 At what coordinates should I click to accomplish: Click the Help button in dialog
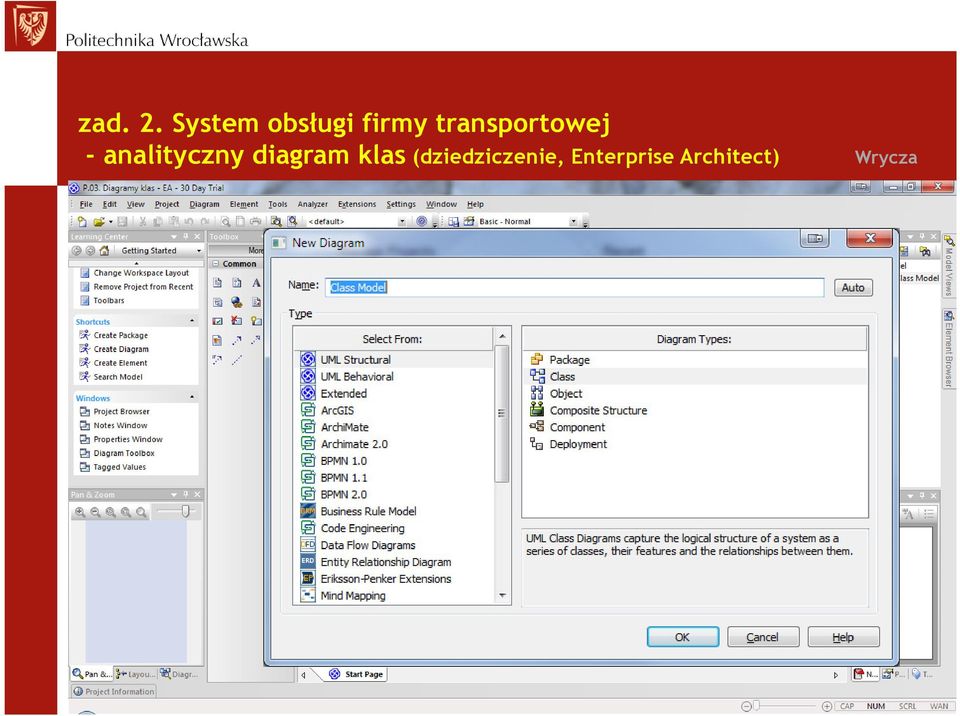click(843, 637)
